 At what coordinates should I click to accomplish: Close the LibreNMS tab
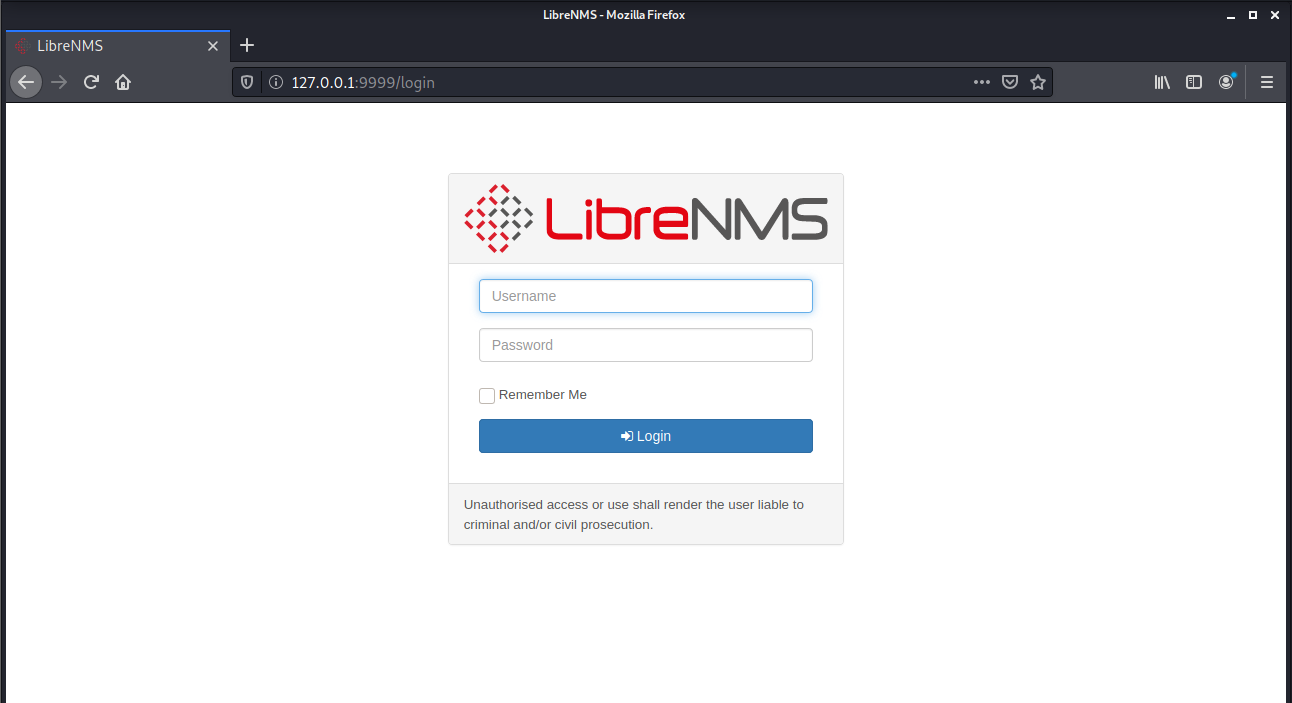click(x=213, y=46)
